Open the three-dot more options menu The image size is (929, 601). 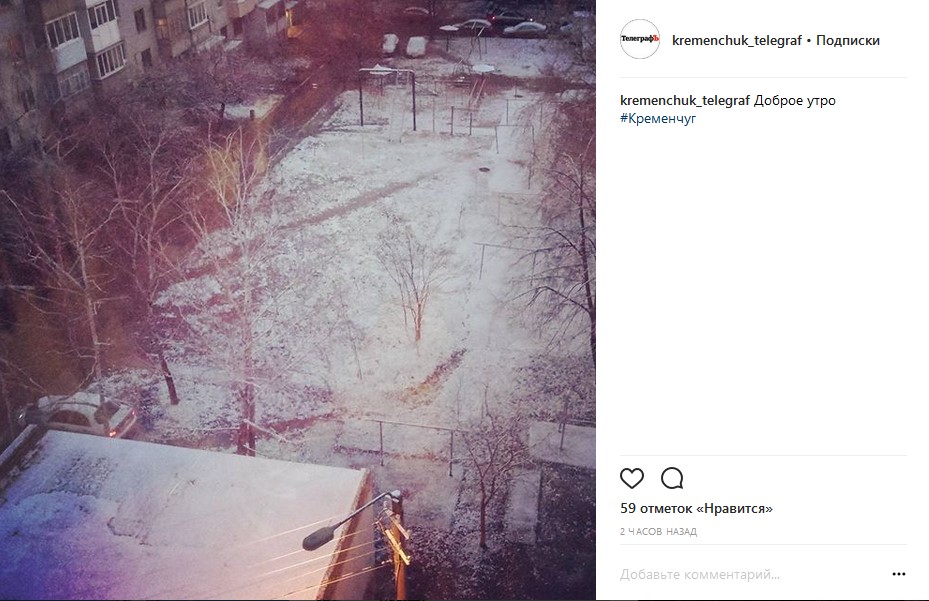tap(899, 574)
